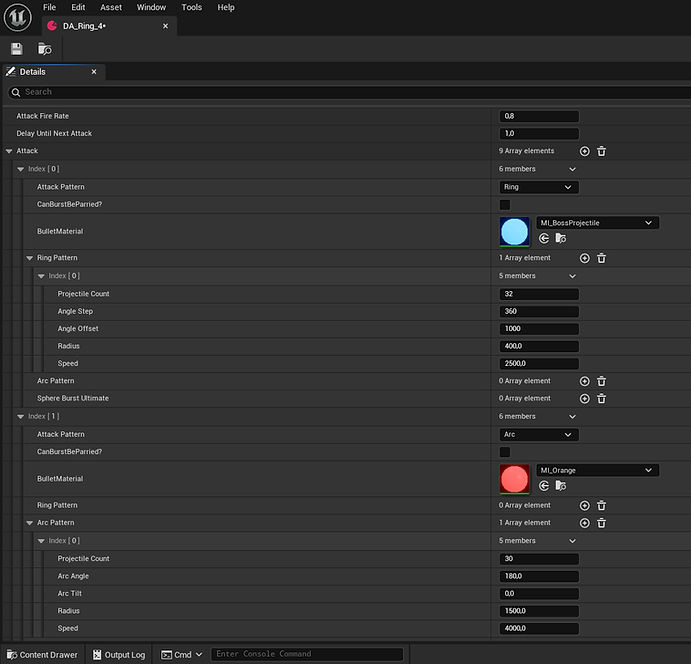Viewport: 691px width, 664px height.
Task: Open the Output Log
Action: (x=119, y=655)
